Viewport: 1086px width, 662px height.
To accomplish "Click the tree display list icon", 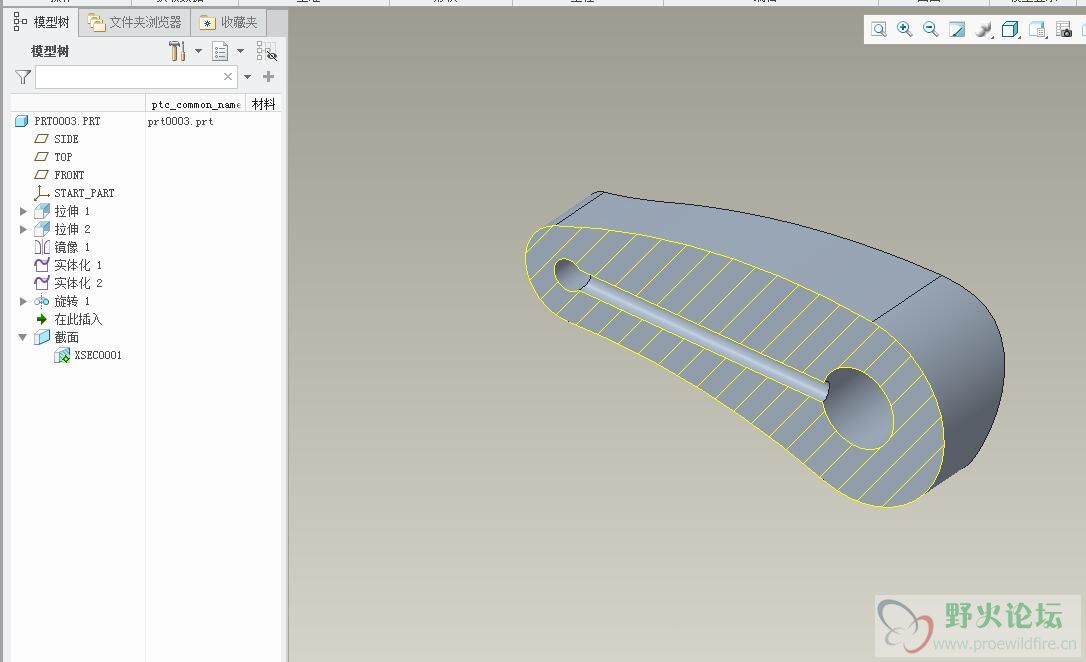I will (220, 51).
